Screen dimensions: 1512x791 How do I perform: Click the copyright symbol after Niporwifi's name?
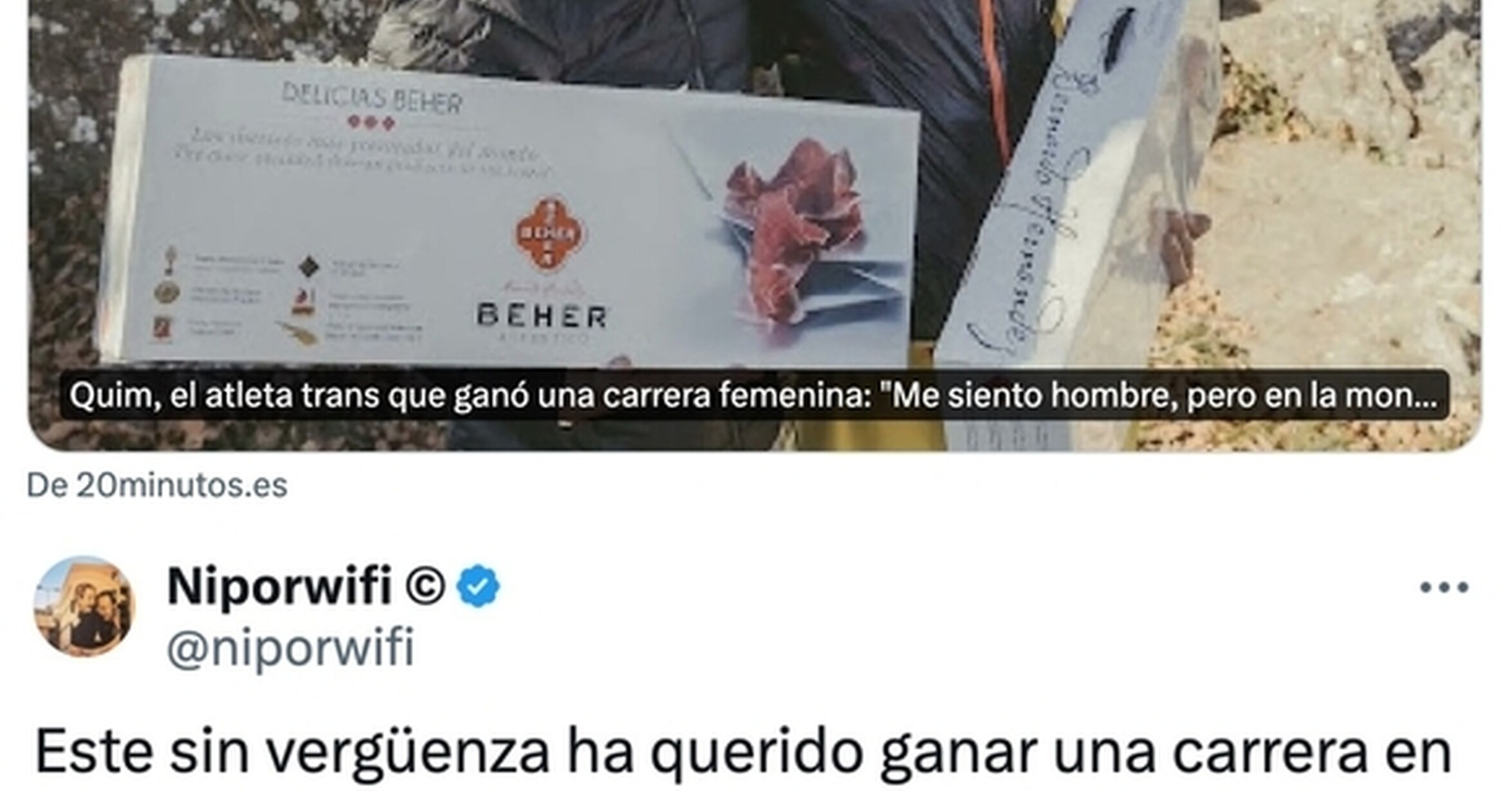[425, 586]
